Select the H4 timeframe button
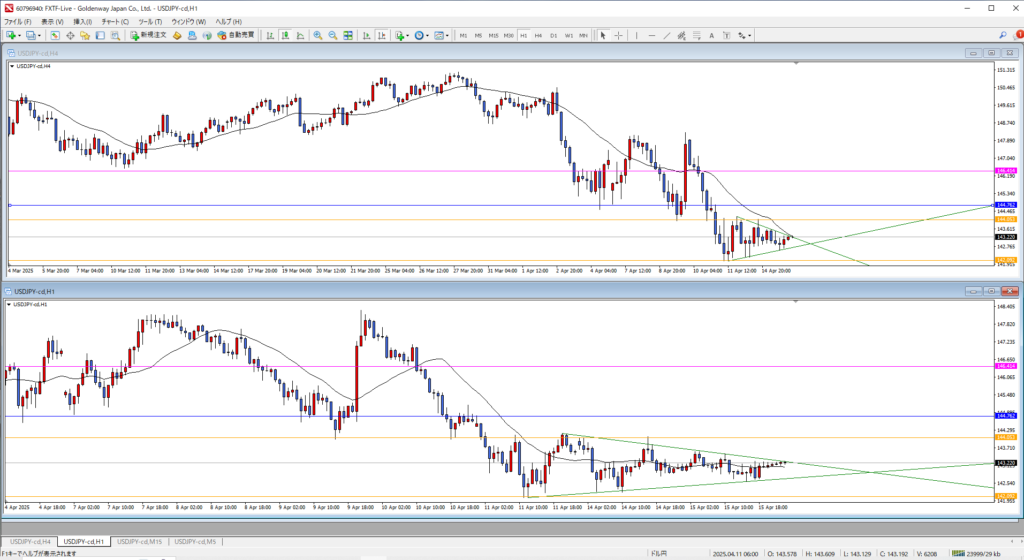 pos(538,35)
